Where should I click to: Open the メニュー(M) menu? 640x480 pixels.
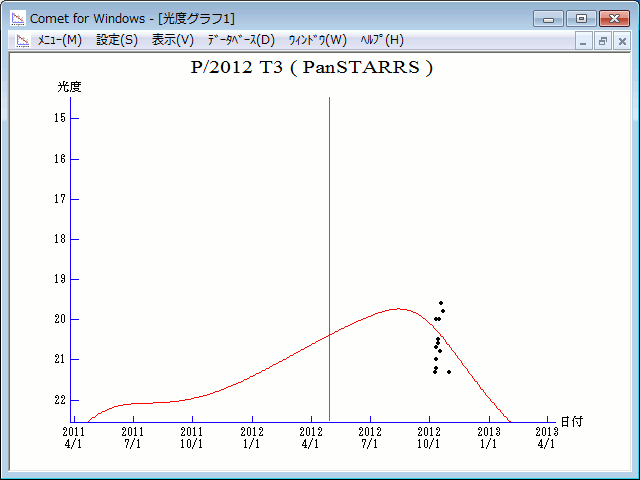[x=59, y=40]
